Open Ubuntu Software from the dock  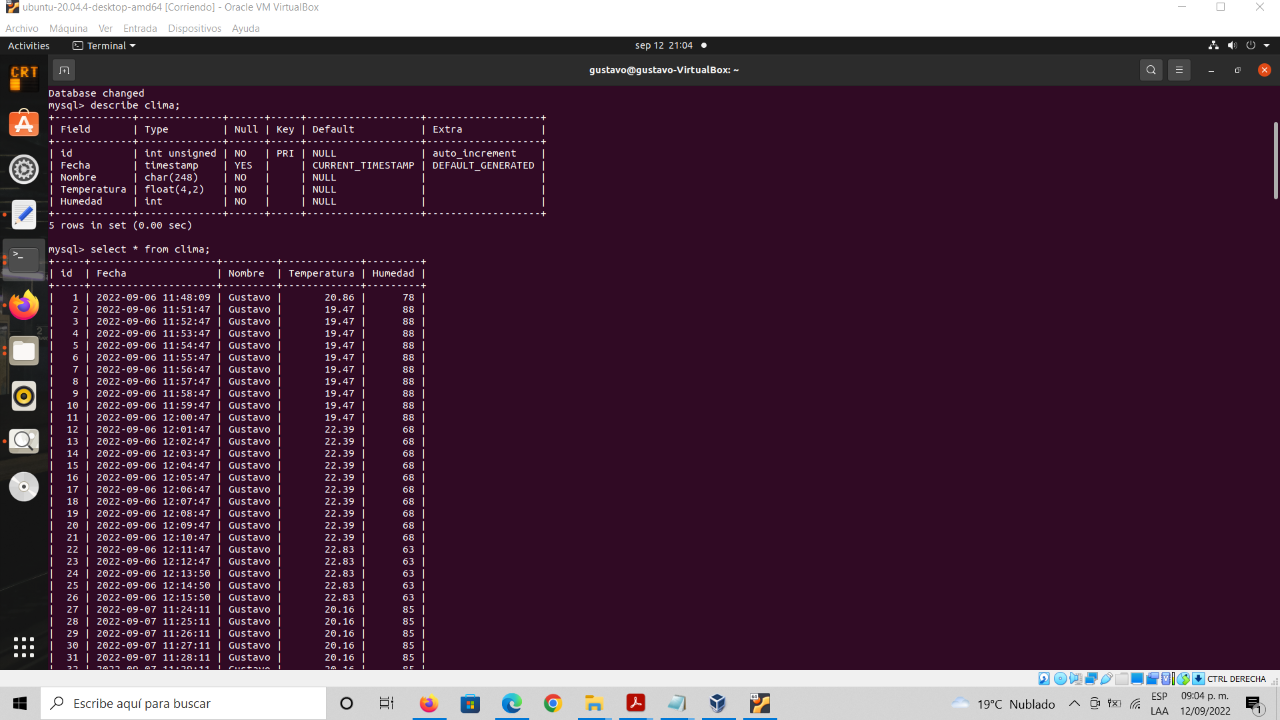[x=24, y=124]
